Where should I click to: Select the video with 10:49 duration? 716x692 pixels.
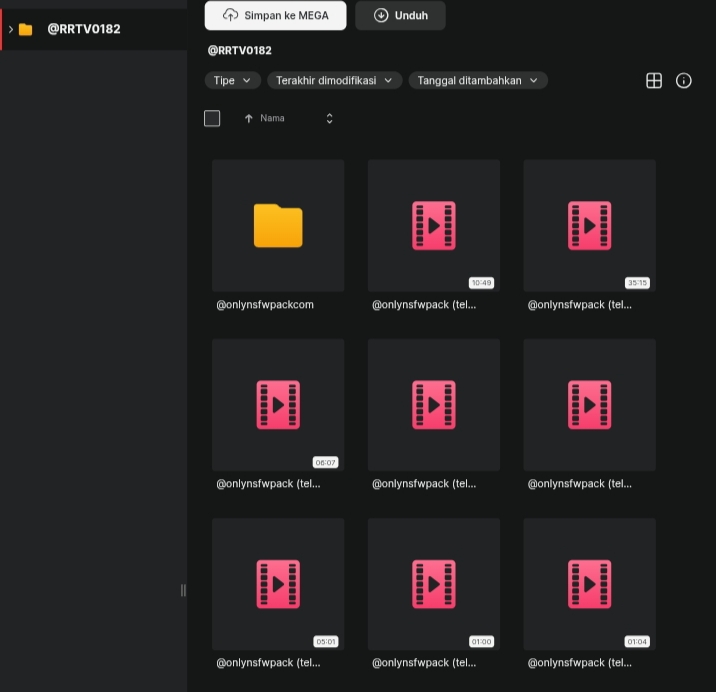434,226
